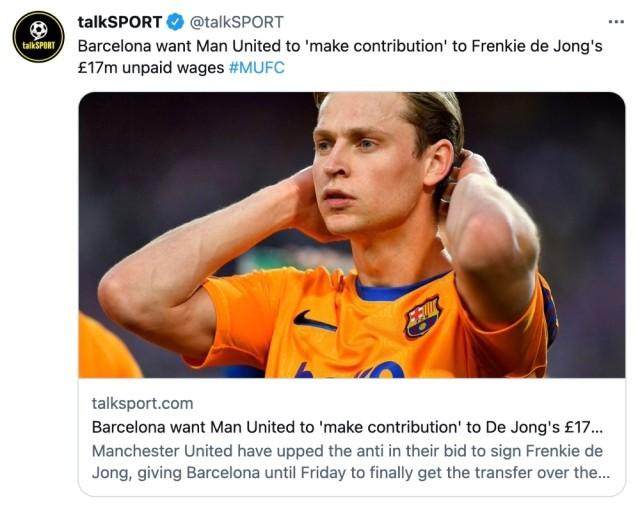The width and height of the screenshot is (640, 508).
Task: Click the talksport.com domain label
Action: click(x=142, y=403)
